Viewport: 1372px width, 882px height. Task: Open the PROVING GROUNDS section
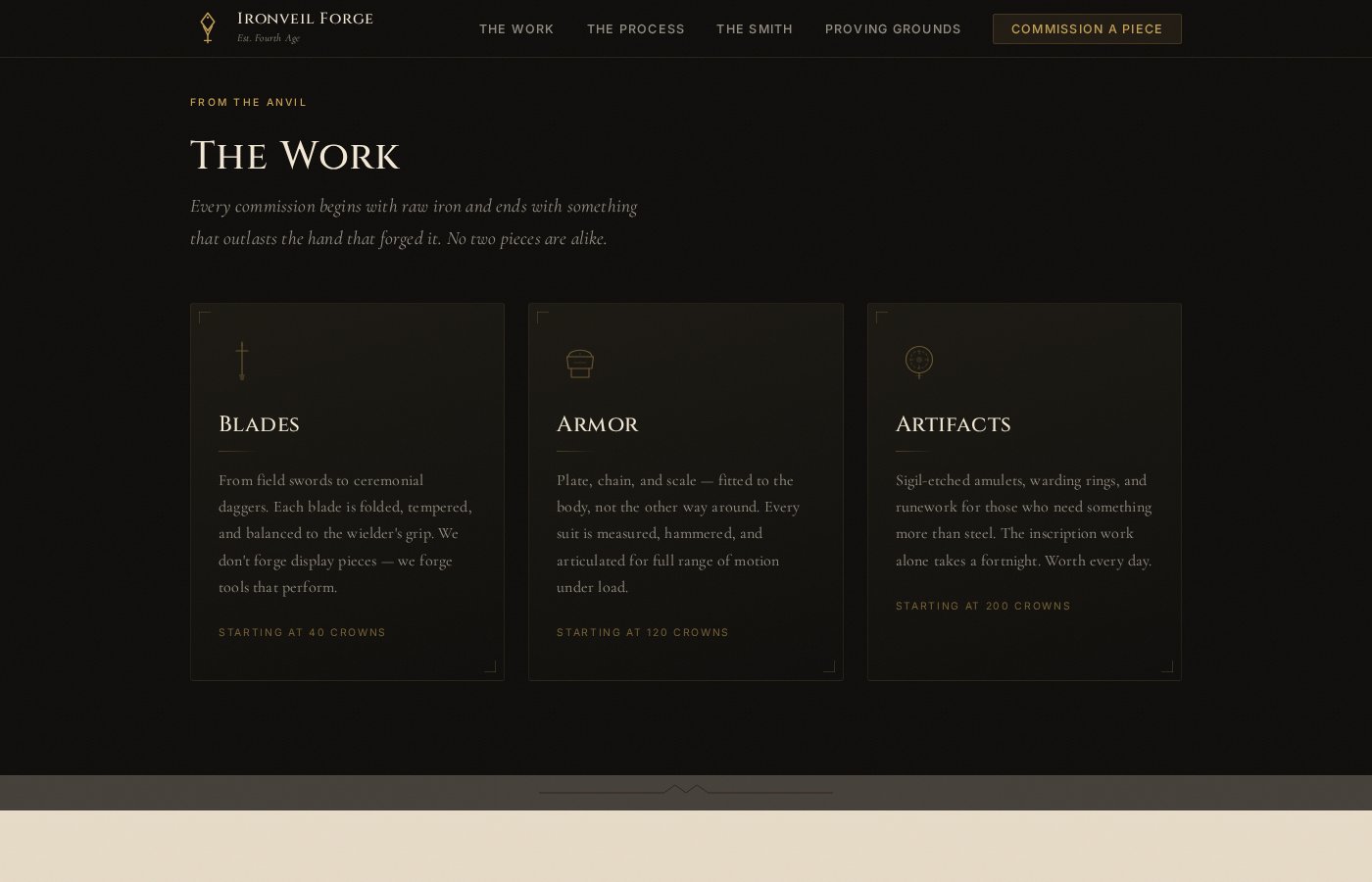893,28
